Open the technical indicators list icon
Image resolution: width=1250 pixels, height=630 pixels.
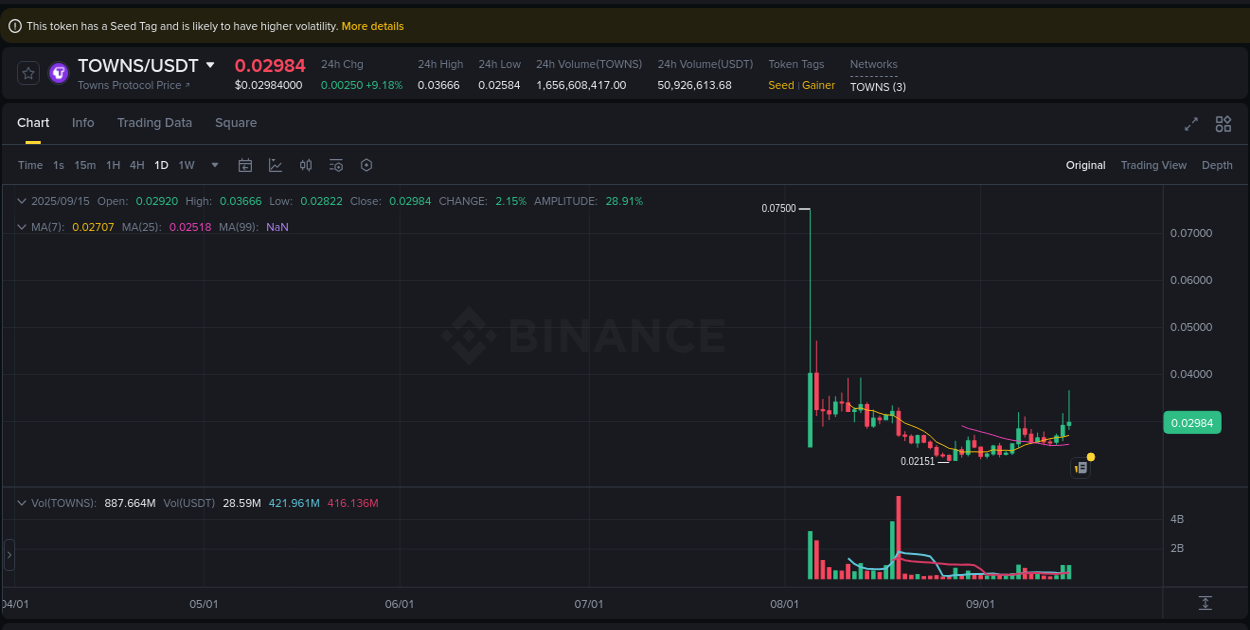[x=336, y=166]
